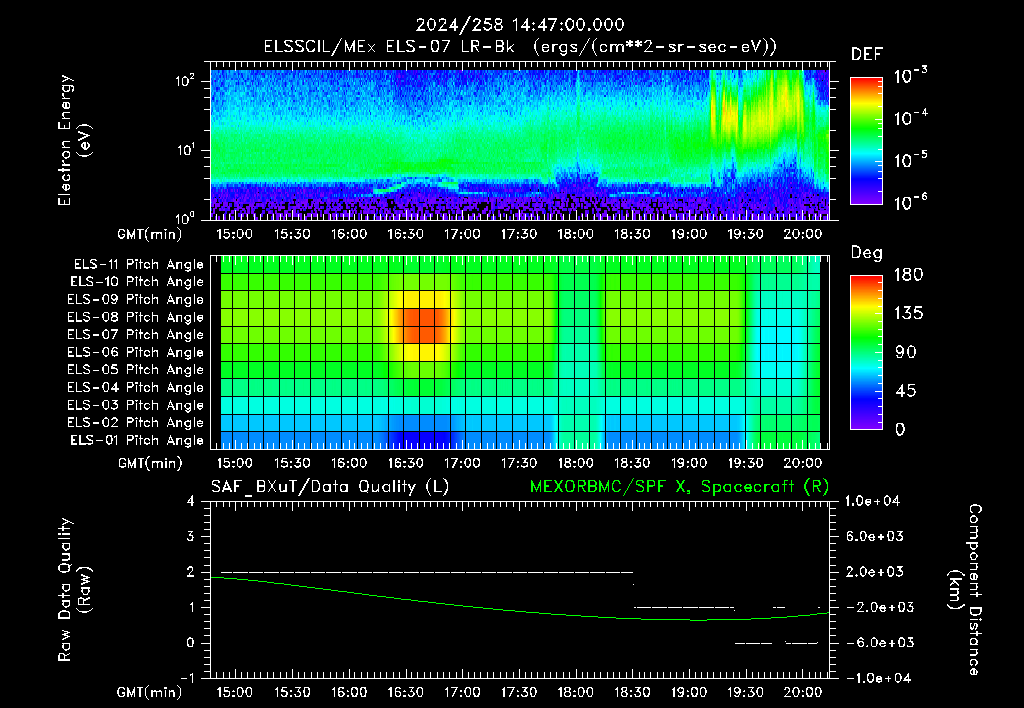The height and width of the screenshot is (708, 1024).
Task: Click the green MEXORBMC/SPF X, Spacecraft (R) legend
Action: tap(679, 487)
